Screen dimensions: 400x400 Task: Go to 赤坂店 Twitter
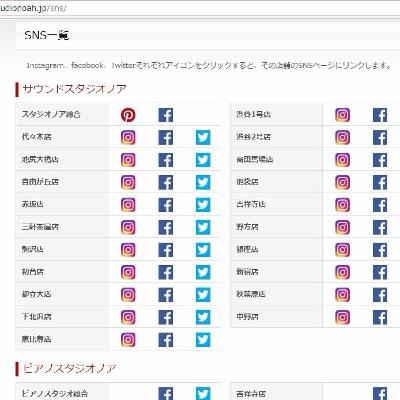pyautogui.click(x=203, y=205)
